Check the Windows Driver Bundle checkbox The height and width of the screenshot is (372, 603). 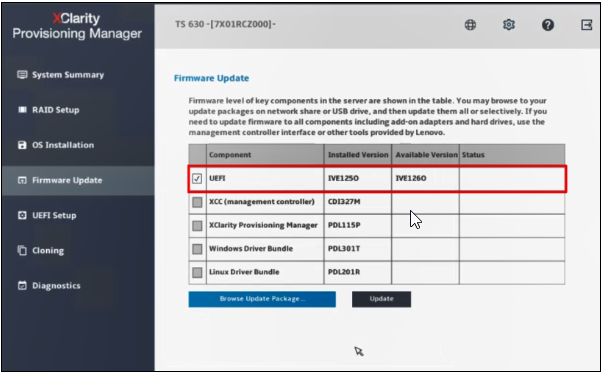[197, 249]
